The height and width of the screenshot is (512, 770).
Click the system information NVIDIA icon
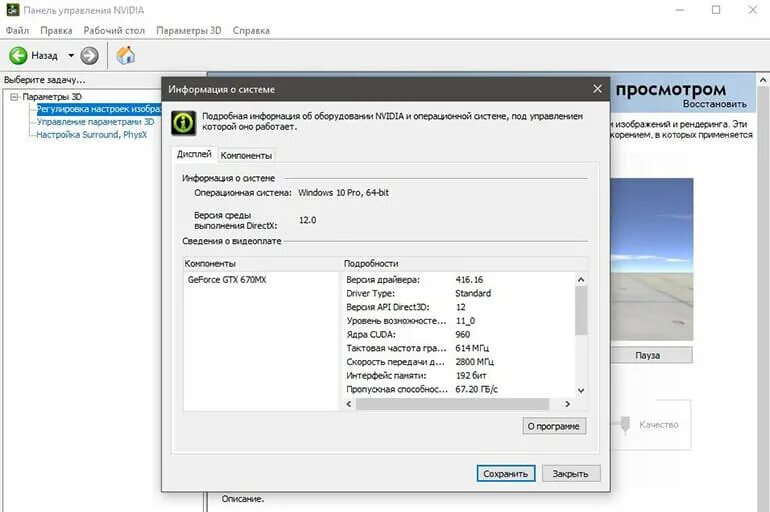pos(184,123)
